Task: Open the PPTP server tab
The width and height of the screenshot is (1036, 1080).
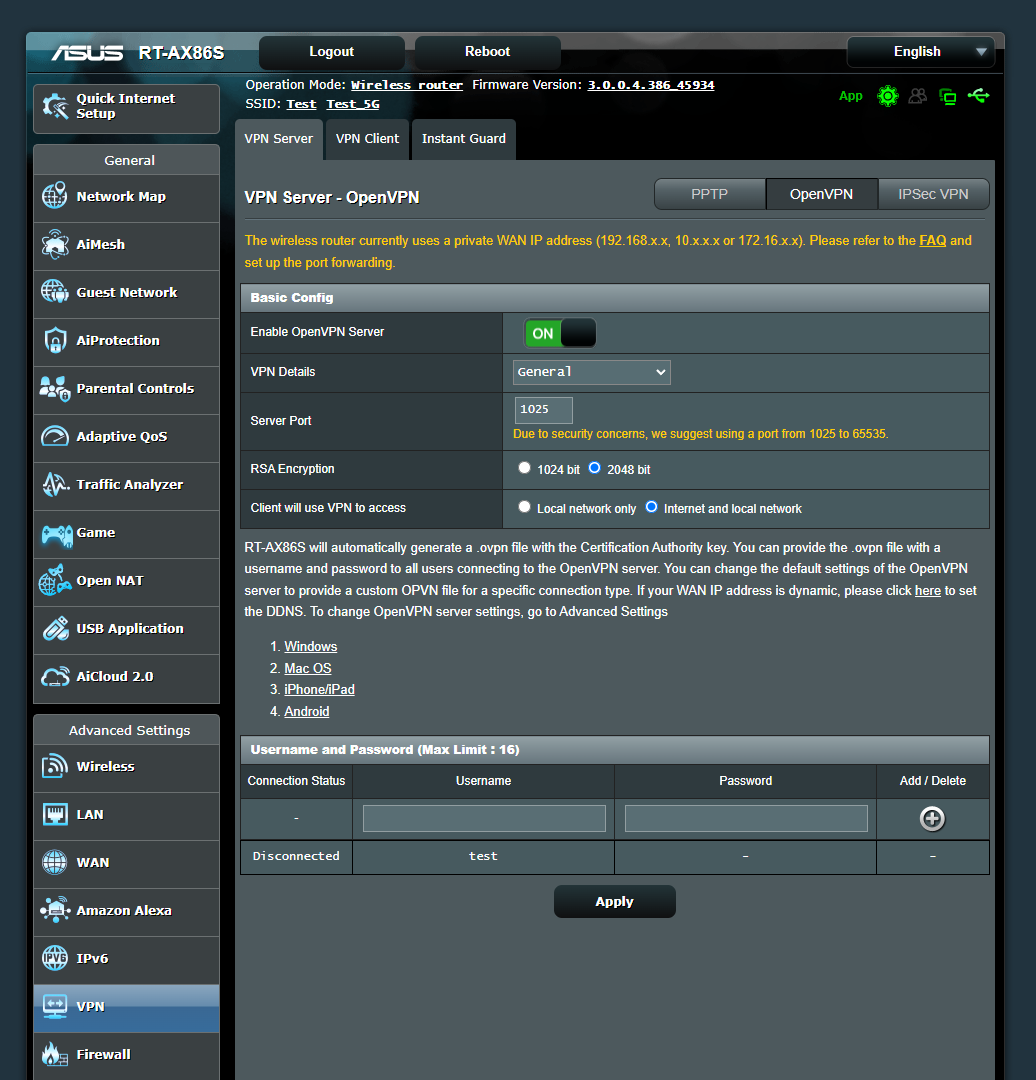Action: [709, 193]
